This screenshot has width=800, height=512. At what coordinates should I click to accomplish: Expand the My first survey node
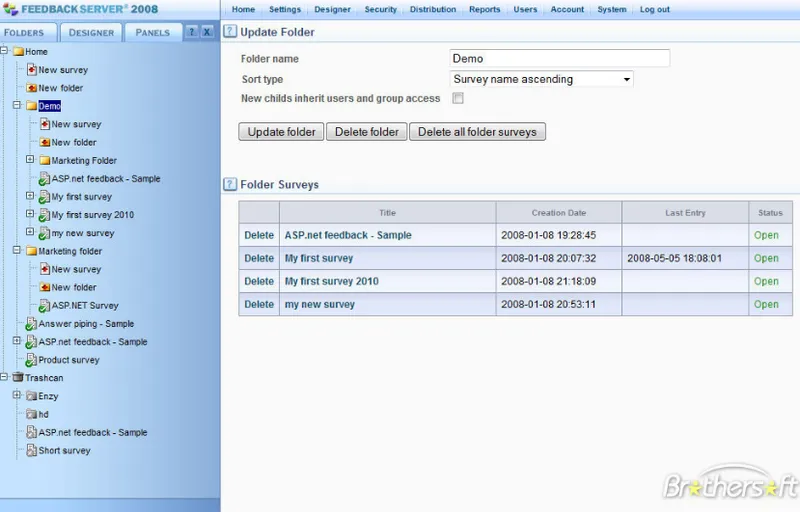click(x=30, y=195)
